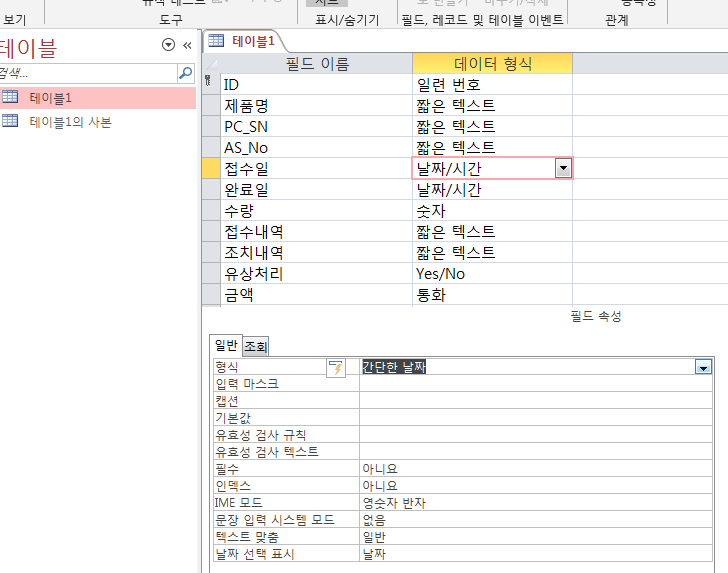Click the 텍스트 맞춤 value 일반
The height and width of the screenshot is (573, 728).
(536, 537)
